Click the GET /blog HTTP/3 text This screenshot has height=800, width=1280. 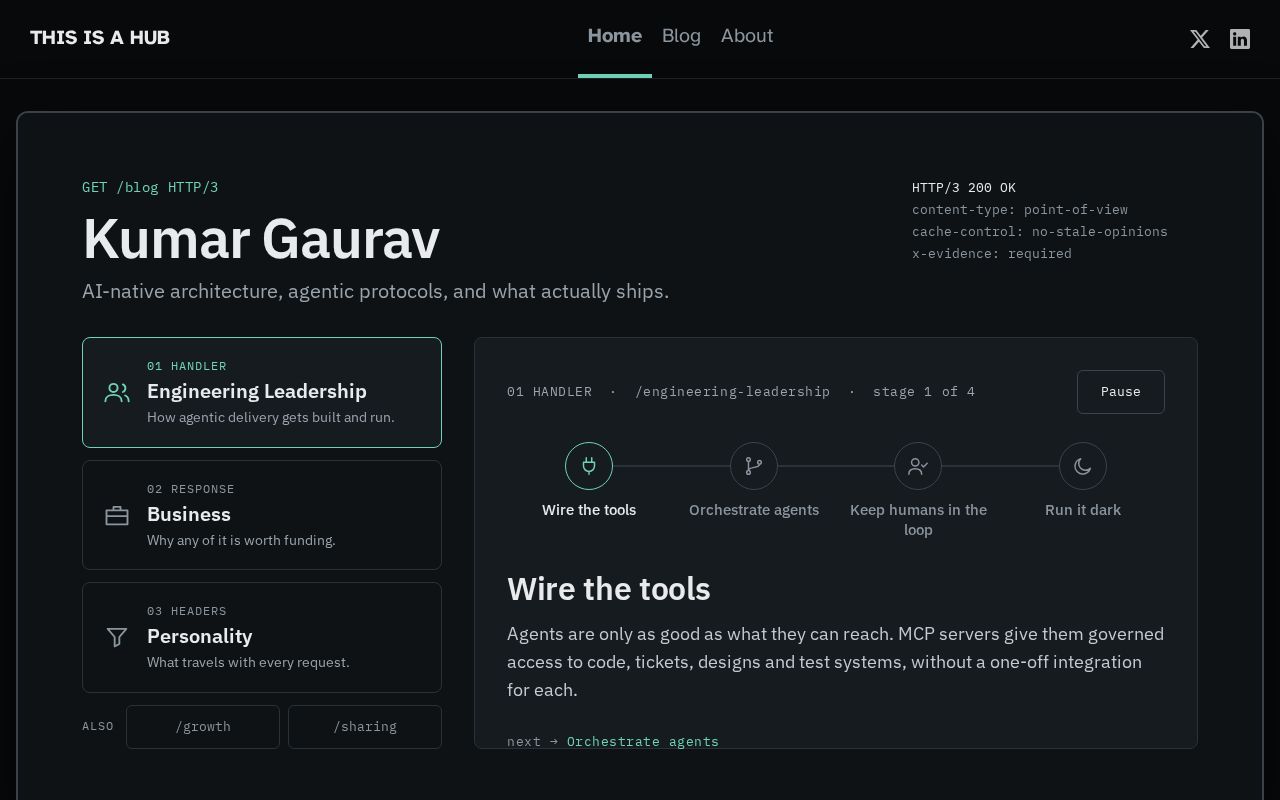coord(150,187)
